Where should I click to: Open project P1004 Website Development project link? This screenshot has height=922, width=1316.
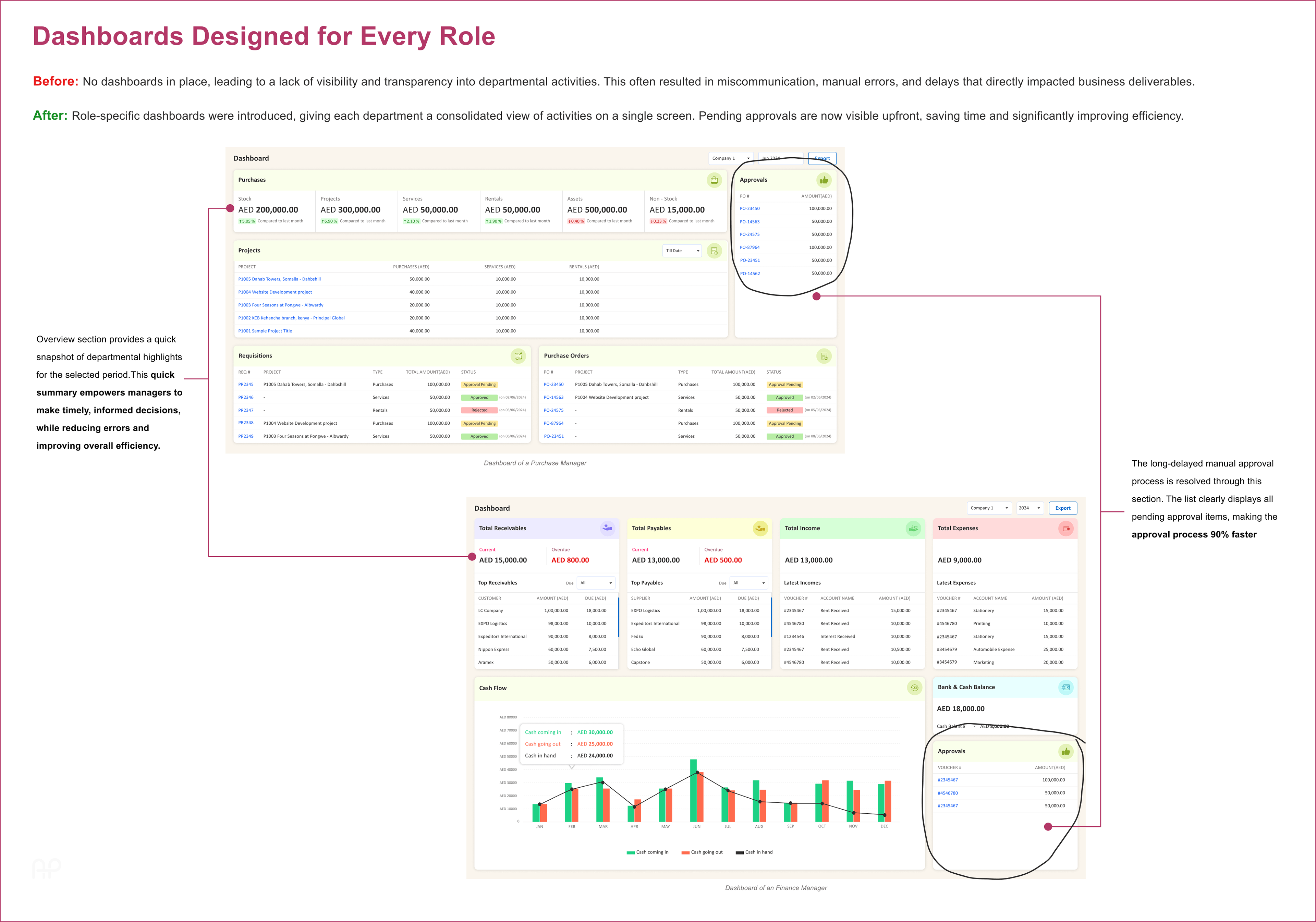pos(275,292)
